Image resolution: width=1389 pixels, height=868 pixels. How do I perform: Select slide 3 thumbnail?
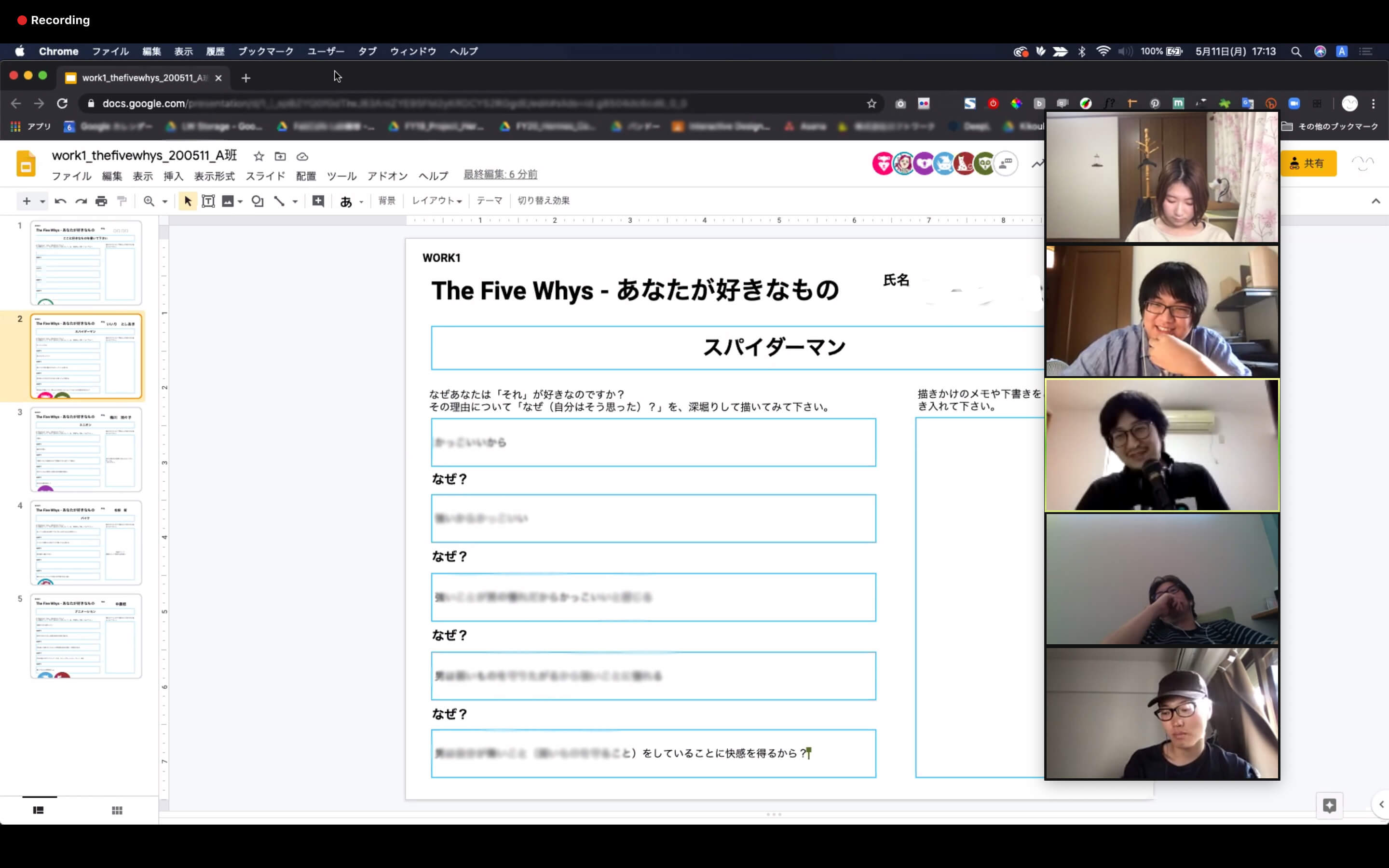[x=86, y=449]
